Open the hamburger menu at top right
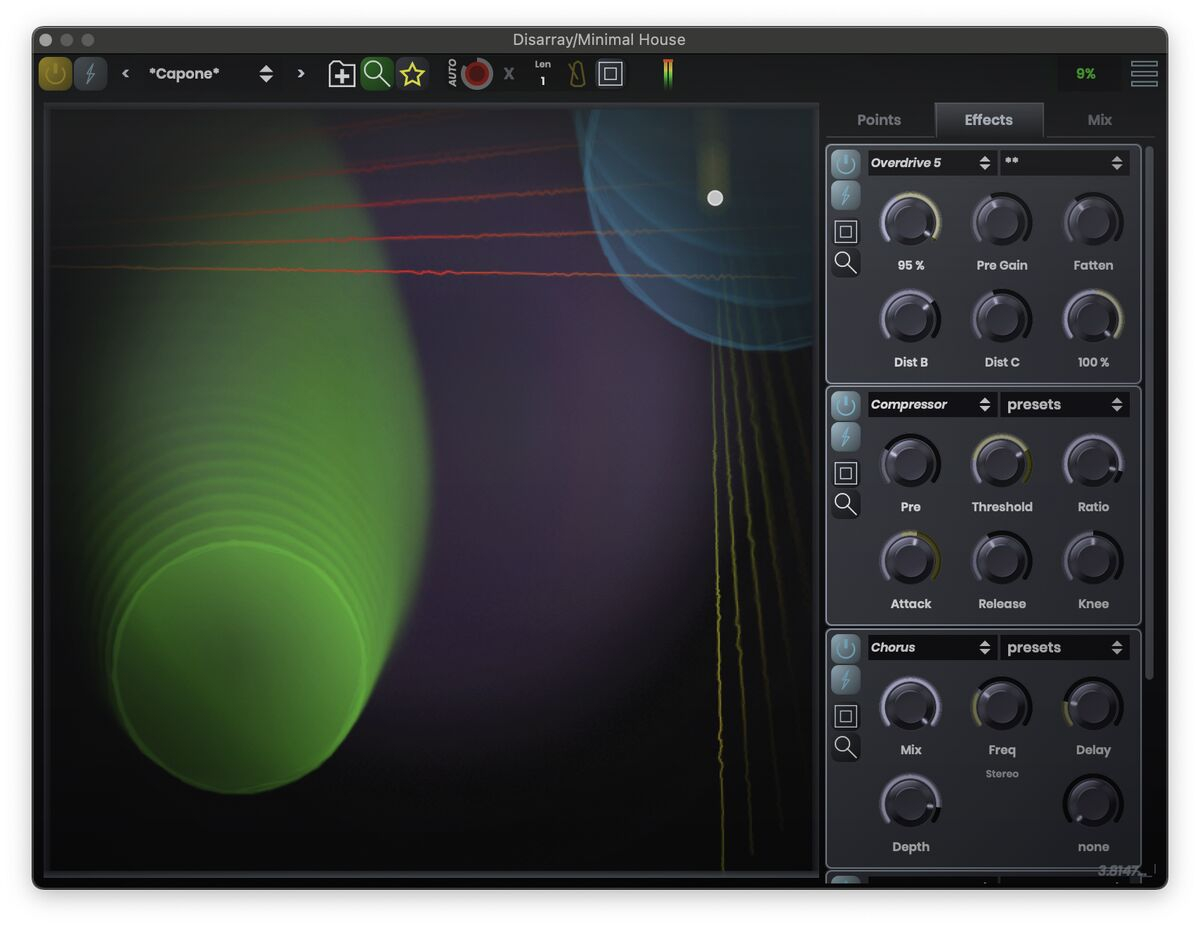This screenshot has width=1200, height=927. (x=1144, y=74)
